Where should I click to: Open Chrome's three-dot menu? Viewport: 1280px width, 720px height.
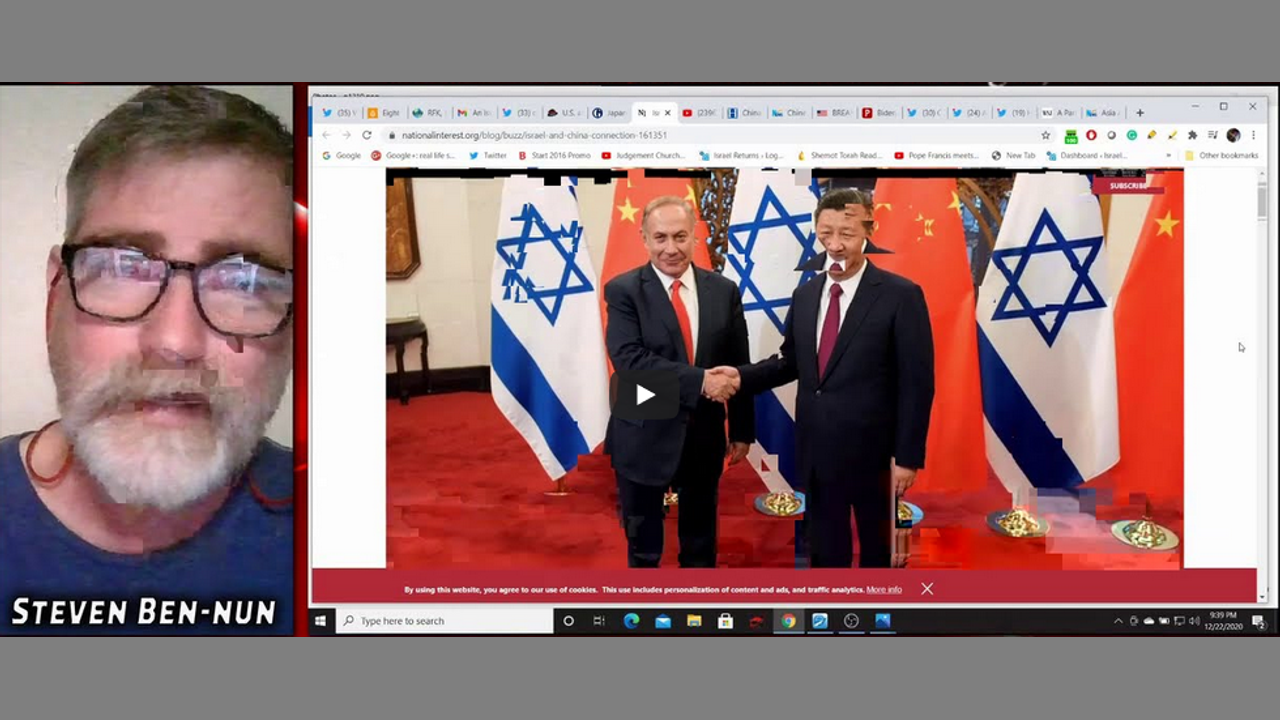point(1253,135)
